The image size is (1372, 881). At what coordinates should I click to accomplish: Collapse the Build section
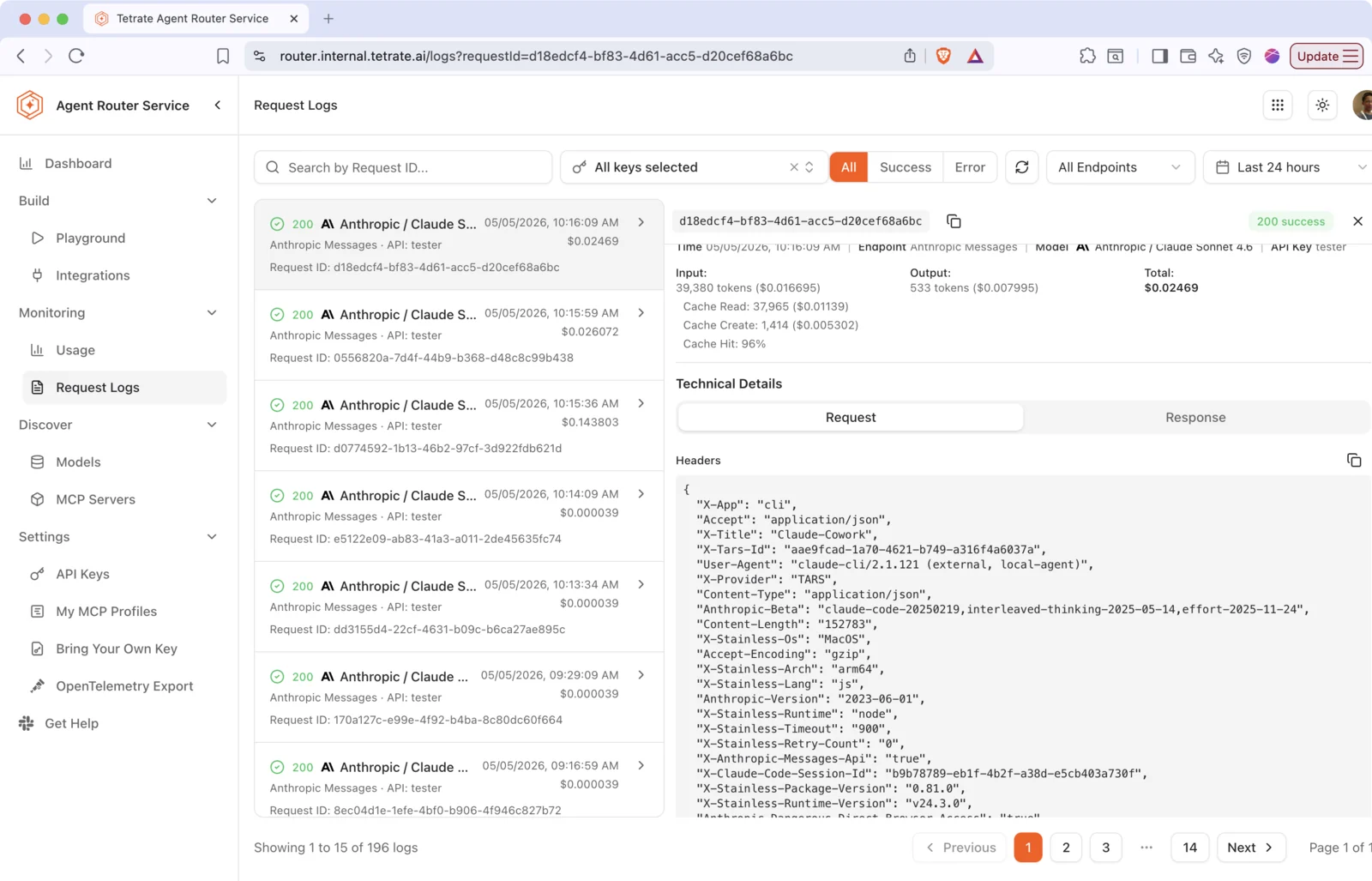tap(212, 201)
